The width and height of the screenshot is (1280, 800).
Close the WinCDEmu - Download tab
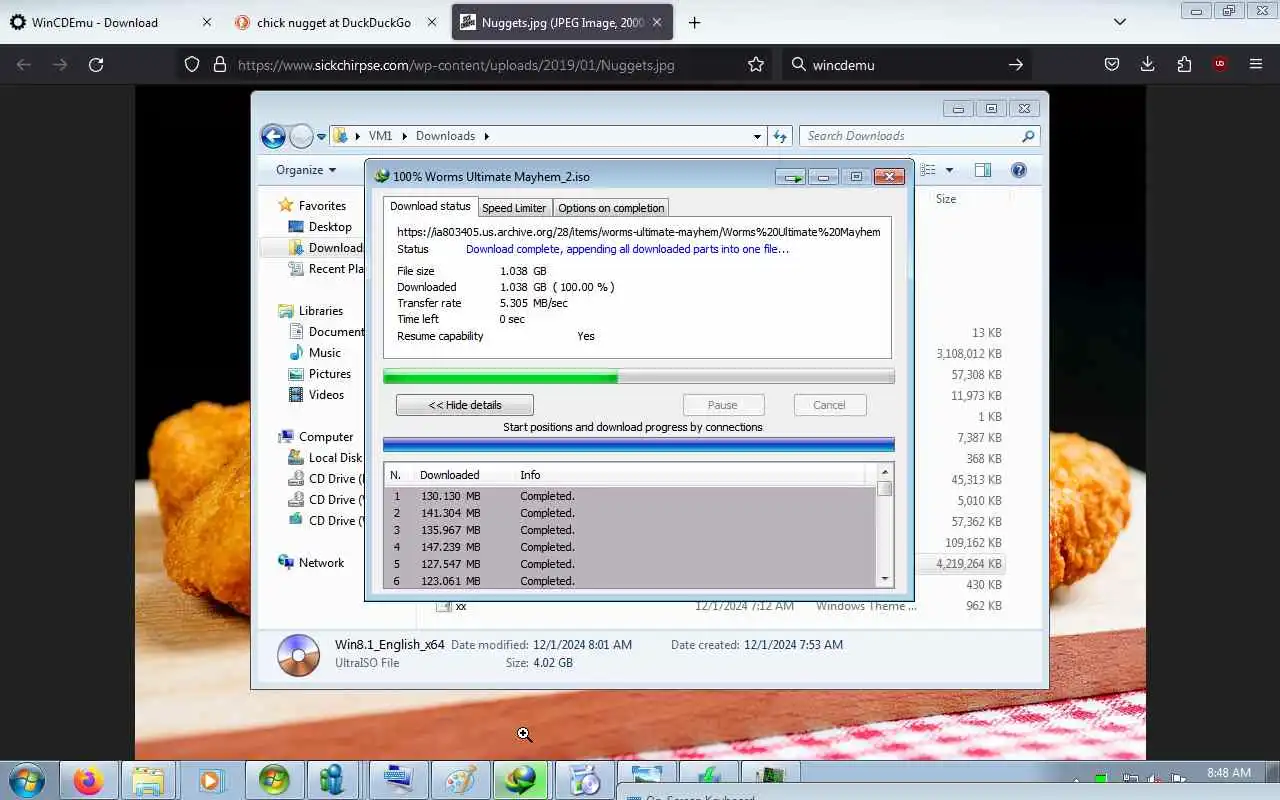[207, 22]
